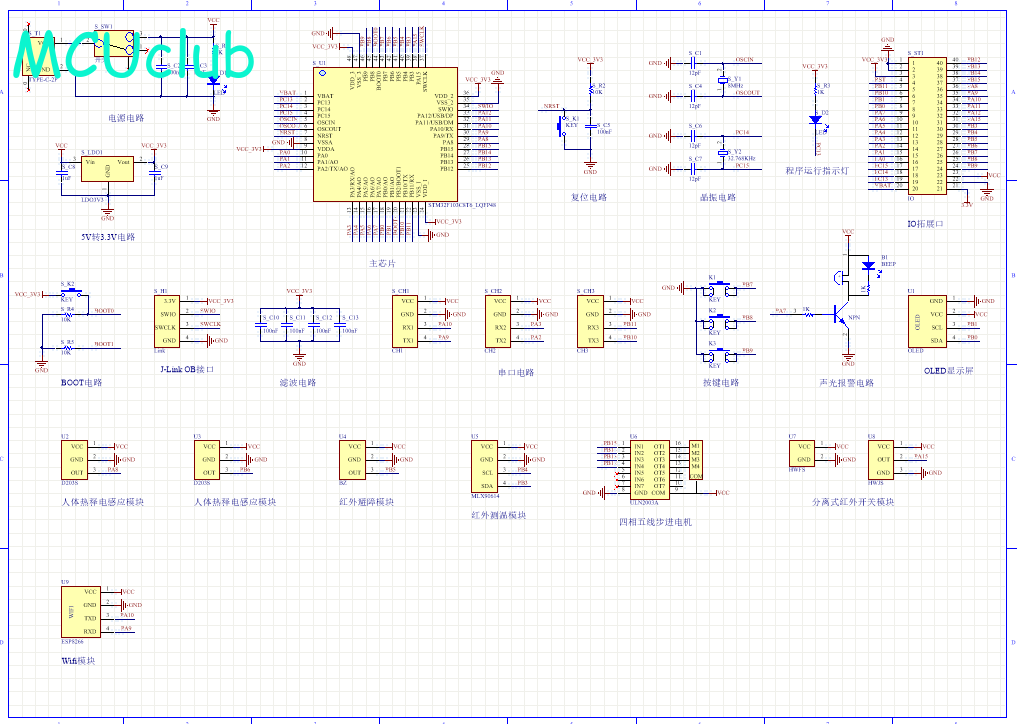Select the S_LDO1 voltage regulator block

pos(108,169)
